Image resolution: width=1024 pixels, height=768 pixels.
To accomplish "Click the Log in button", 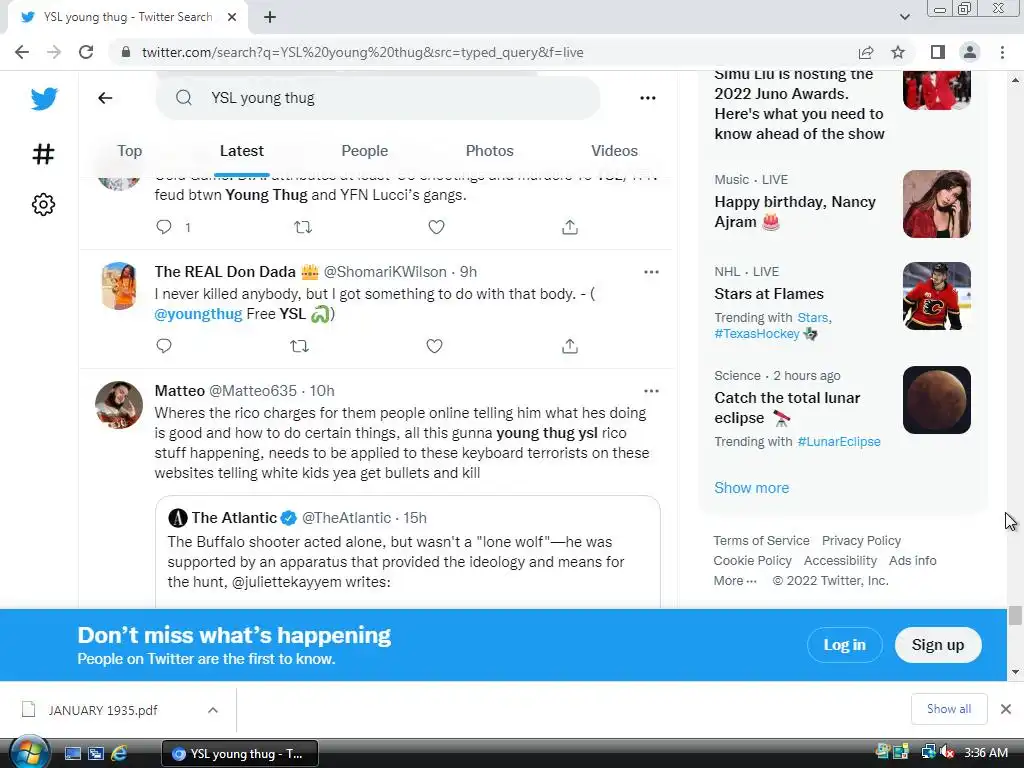I will [x=844, y=645].
